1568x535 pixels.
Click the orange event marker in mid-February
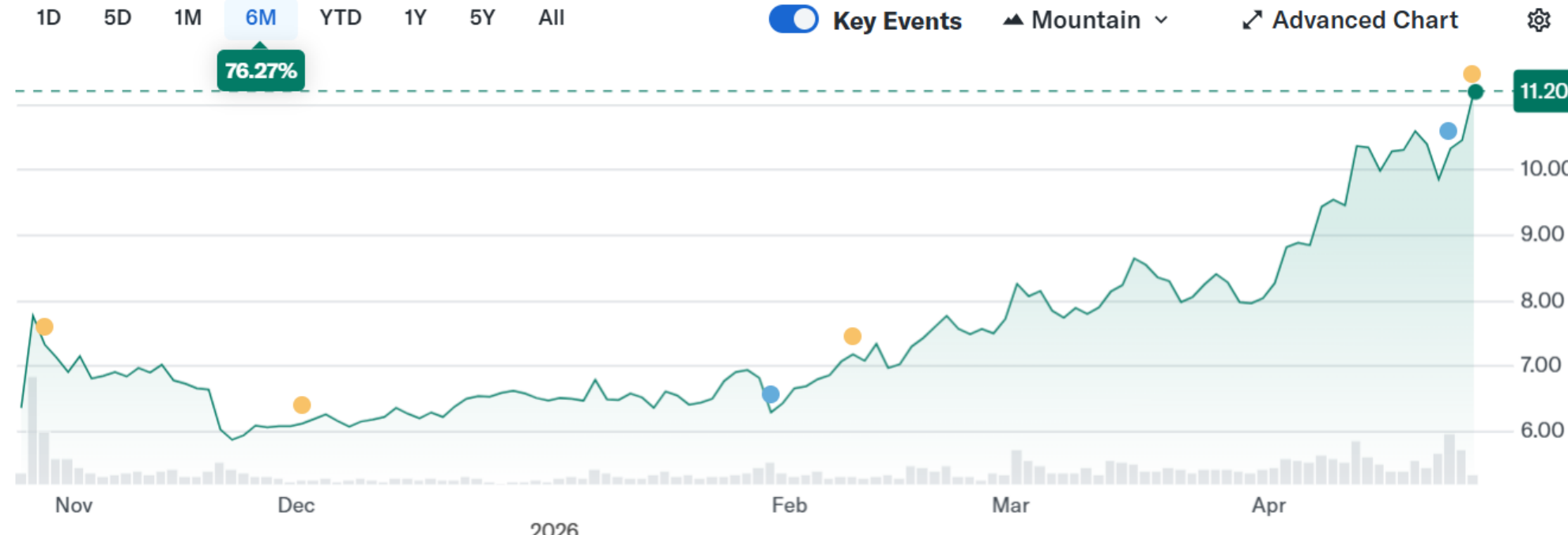[x=852, y=336]
